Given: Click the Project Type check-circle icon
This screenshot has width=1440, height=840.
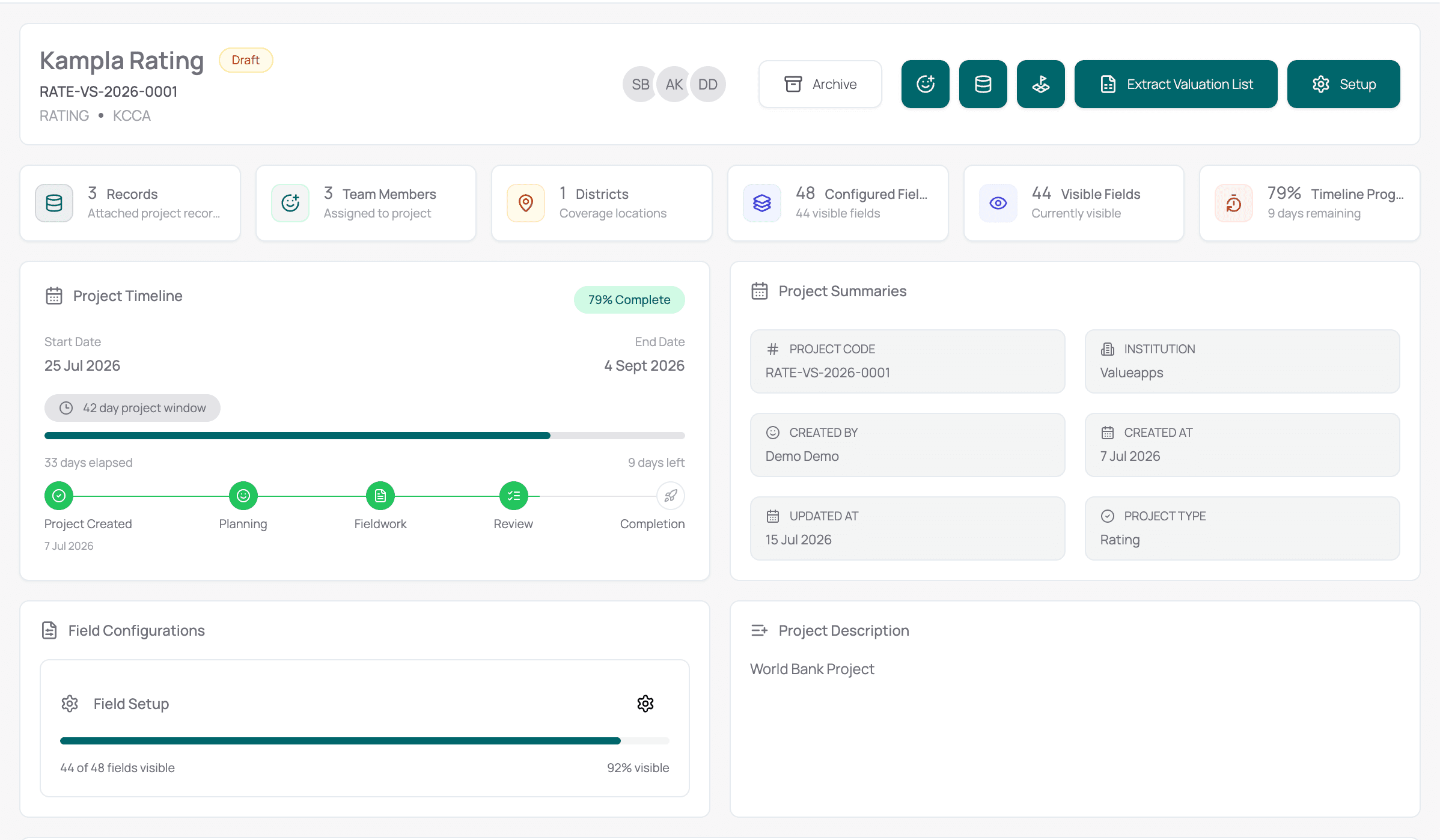Looking at the screenshot, I should click(1108, 516).
